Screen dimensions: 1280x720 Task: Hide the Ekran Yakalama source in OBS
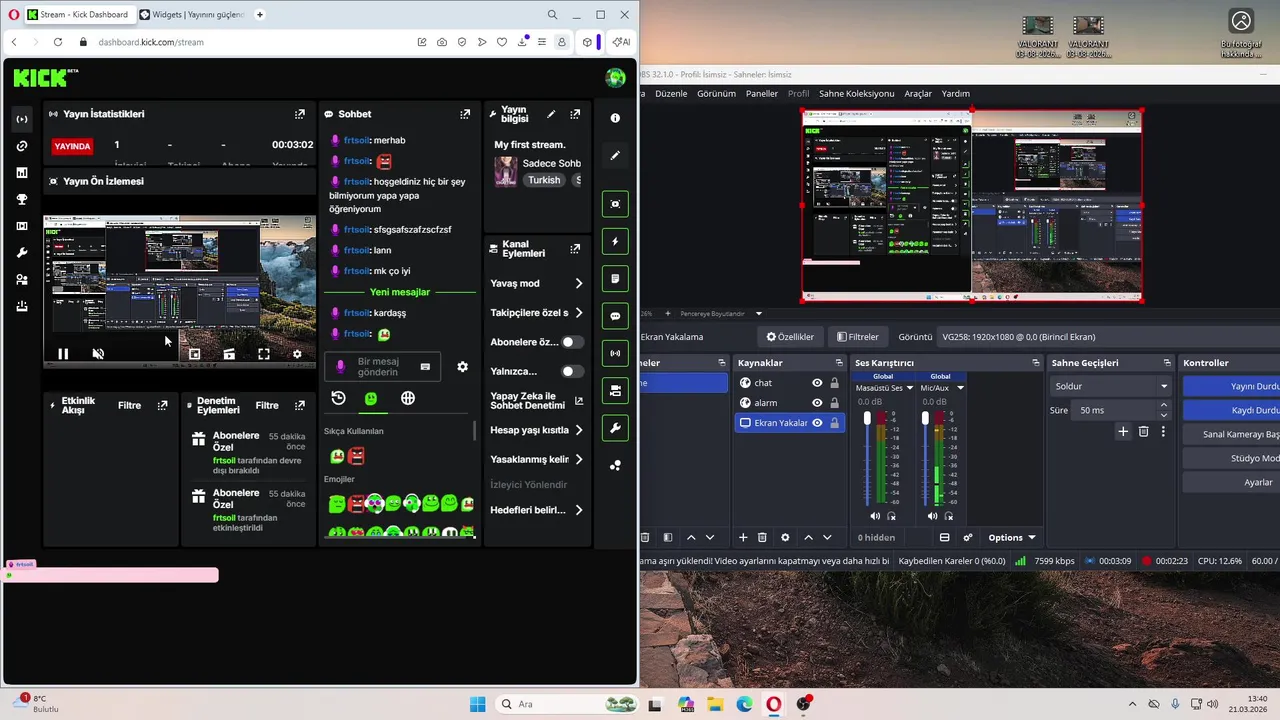click(x=817, y=423)
